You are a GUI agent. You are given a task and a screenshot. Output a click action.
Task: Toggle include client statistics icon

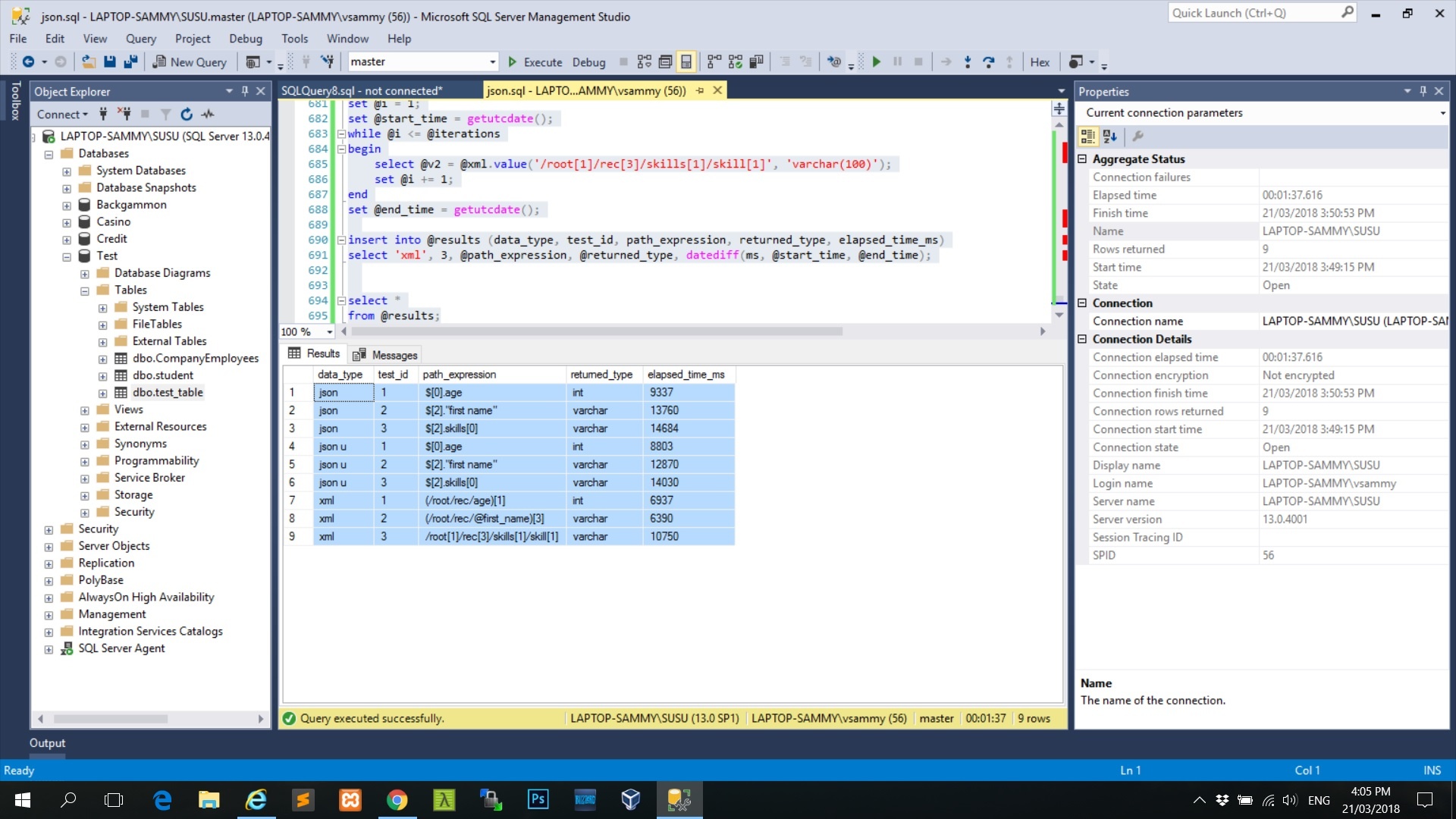[x=756, y=62]
